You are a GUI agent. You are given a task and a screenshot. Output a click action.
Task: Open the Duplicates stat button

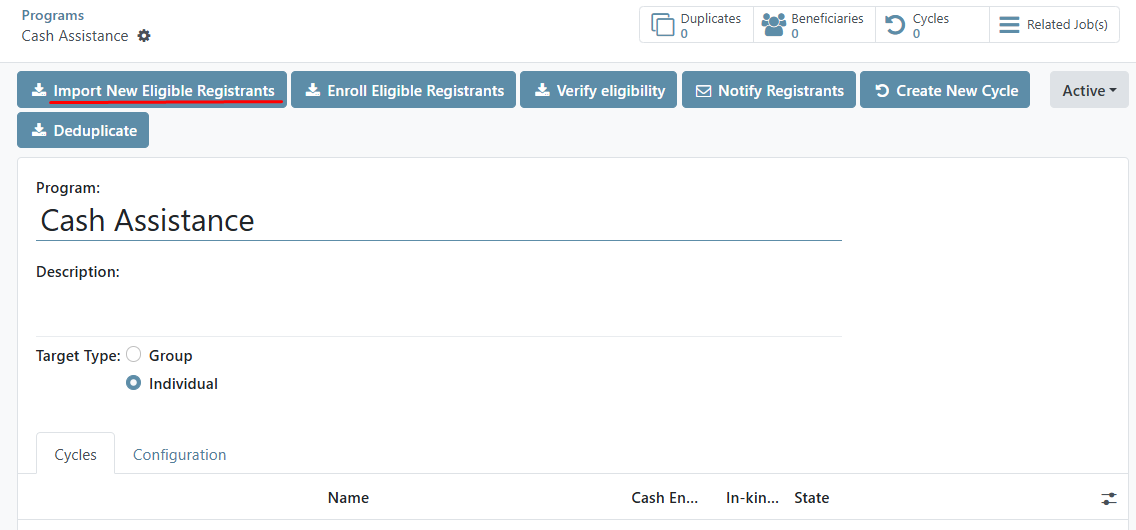[696, 25]
